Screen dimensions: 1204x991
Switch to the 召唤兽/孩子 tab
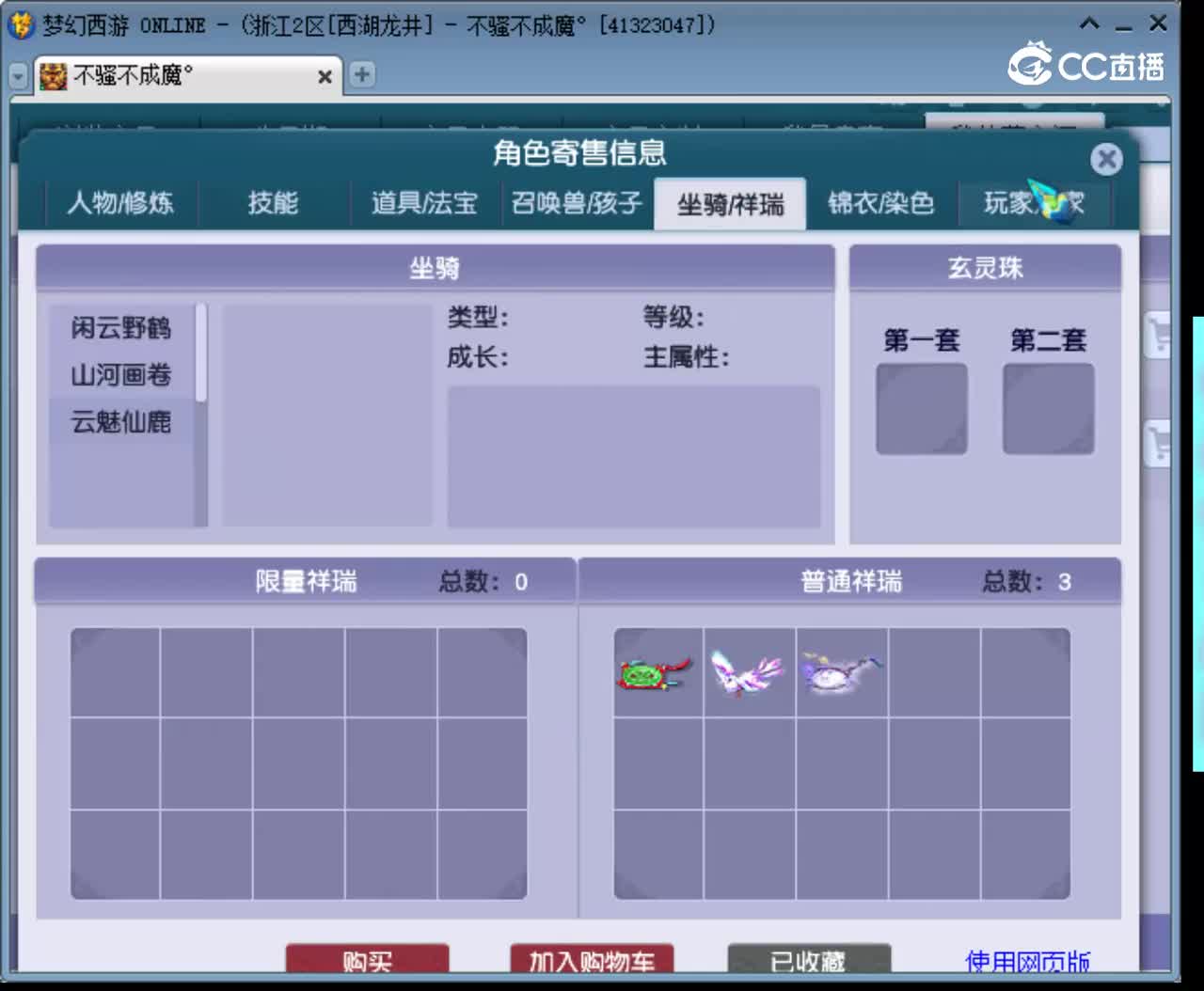pos(577,203)
